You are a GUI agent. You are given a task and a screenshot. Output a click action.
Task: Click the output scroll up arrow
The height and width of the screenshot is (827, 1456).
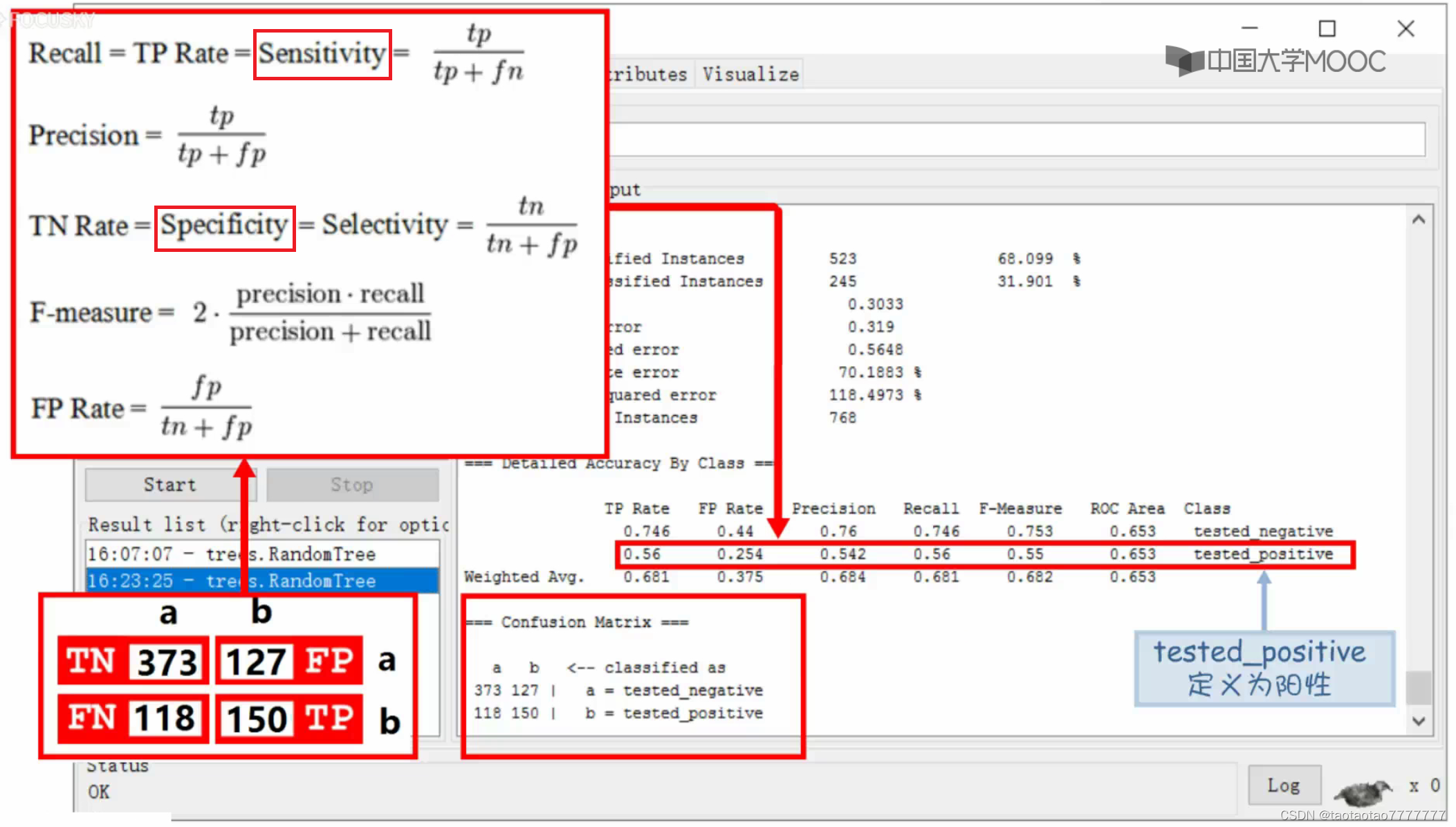[x=1419, y=220]
